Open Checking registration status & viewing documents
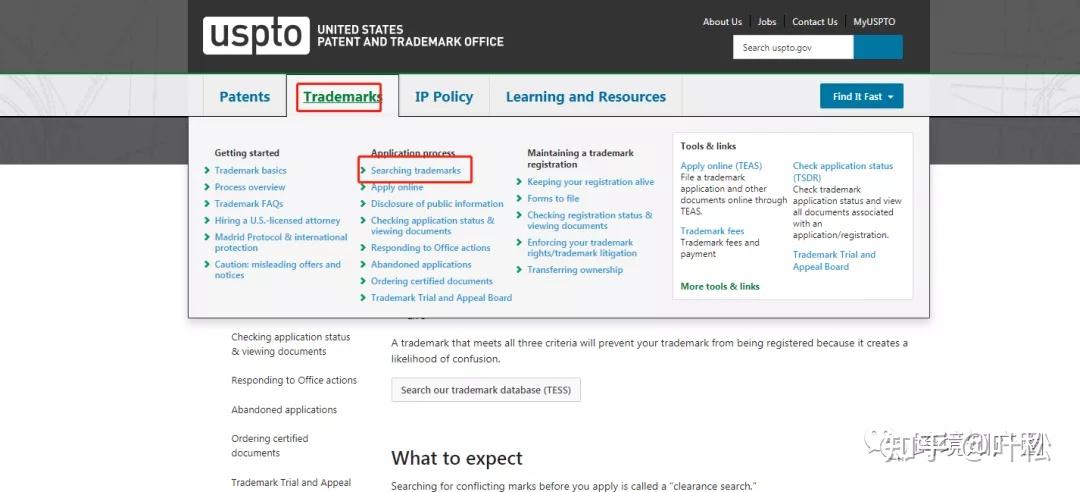 [x=590, y=221]
